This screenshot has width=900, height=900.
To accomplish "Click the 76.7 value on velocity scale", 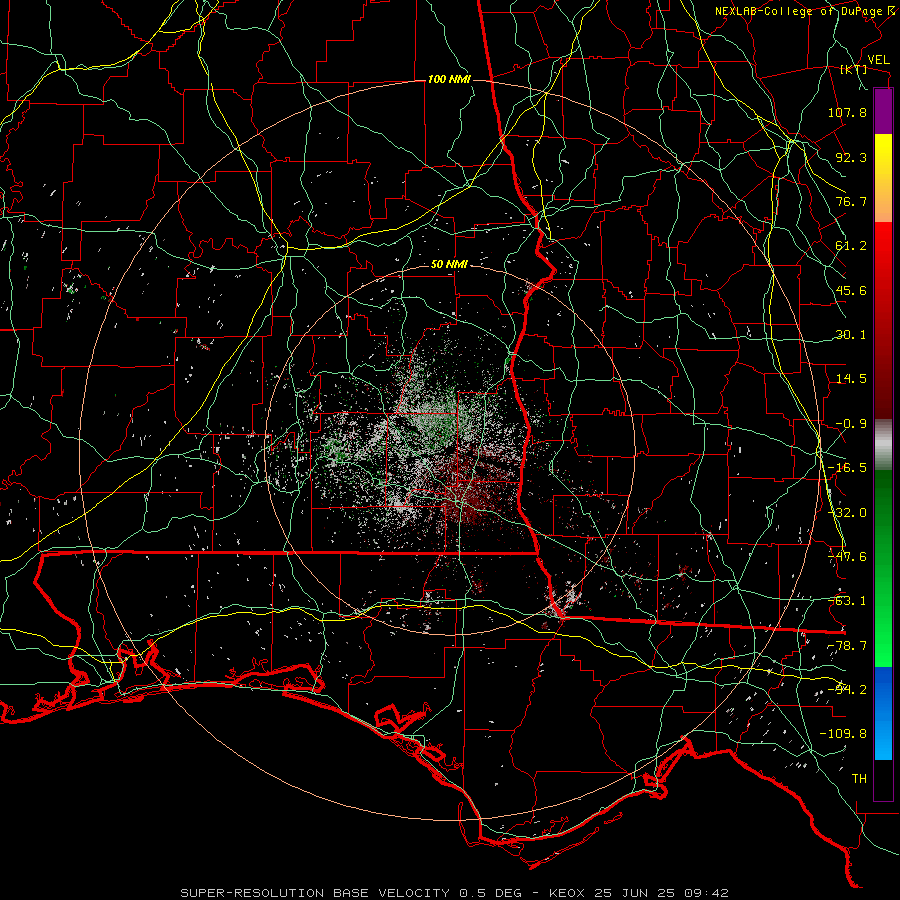I will pyautogui.click(x=851, y=201).
